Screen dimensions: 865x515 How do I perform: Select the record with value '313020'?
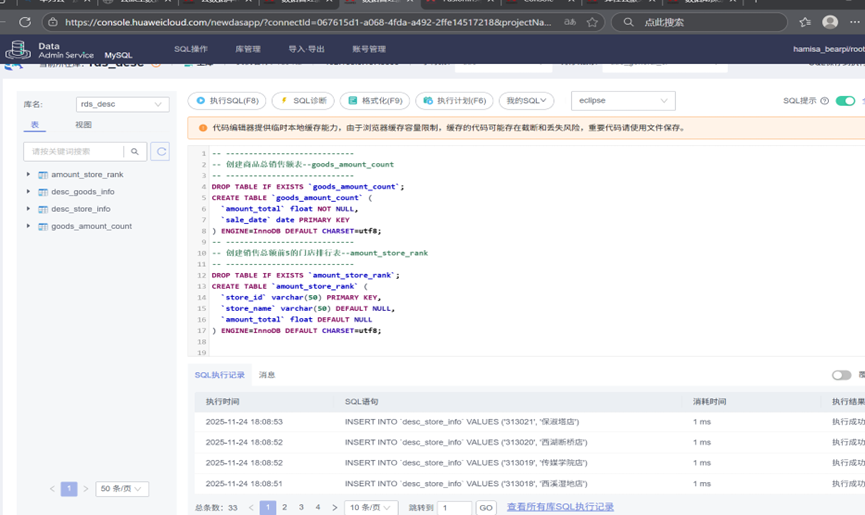point(530,442)
